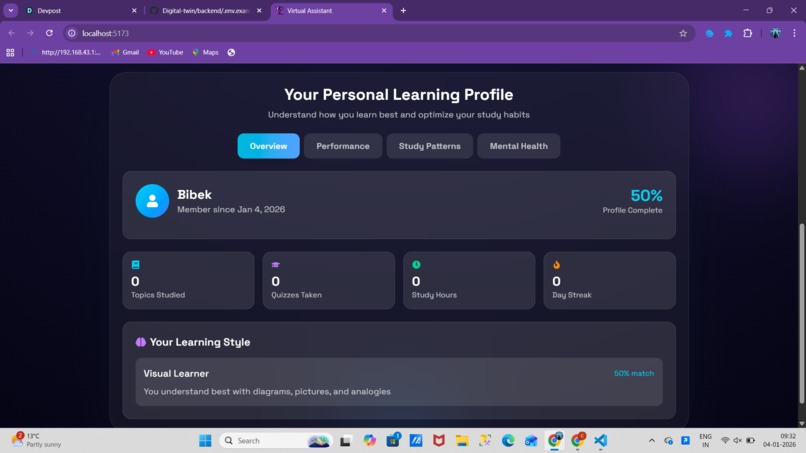Close the Devpost browser tab
Image resolution: width=806 pixels, height=453 pixels.
(x=134, y=10)
